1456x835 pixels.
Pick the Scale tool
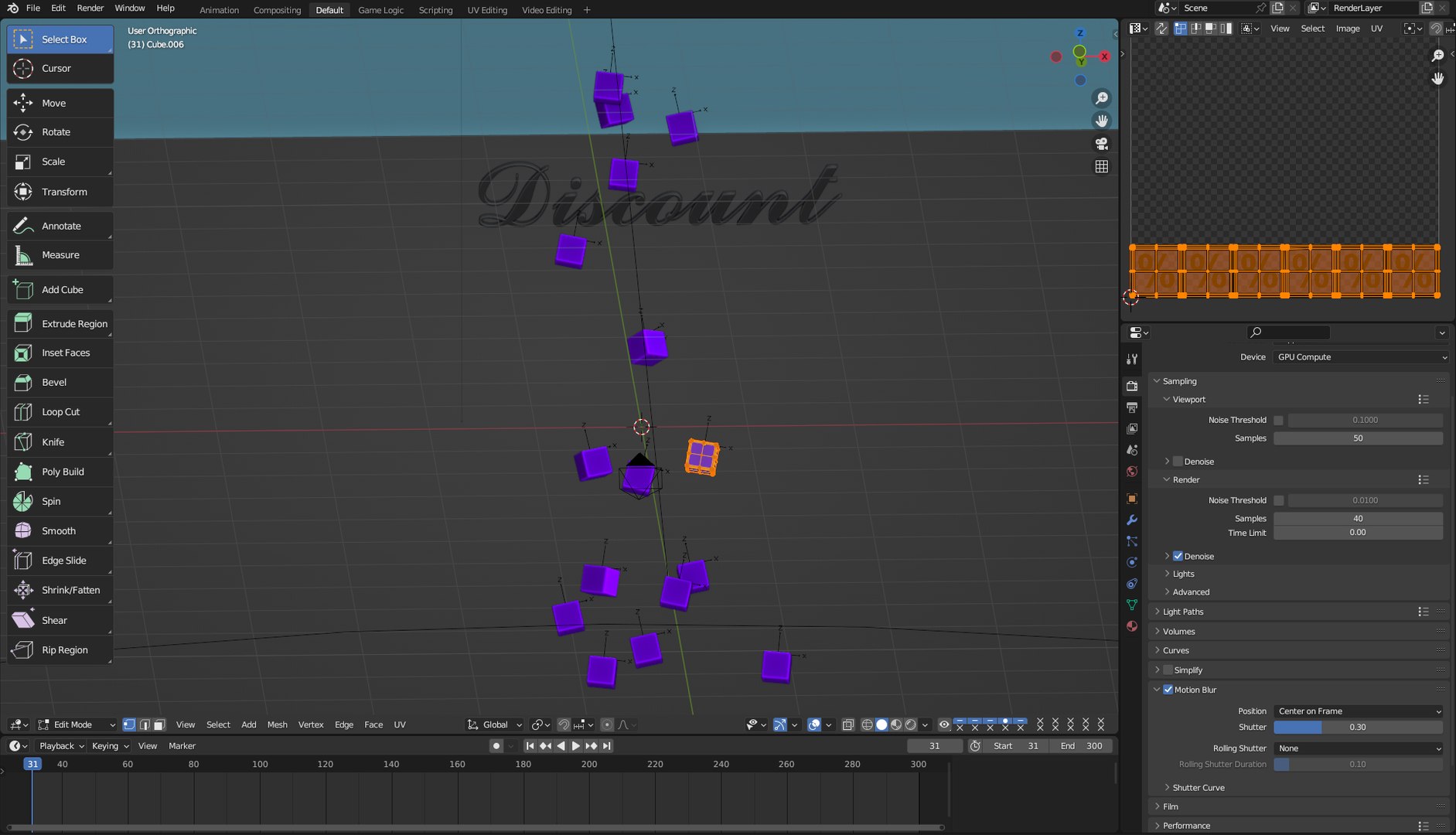[60, 162]
